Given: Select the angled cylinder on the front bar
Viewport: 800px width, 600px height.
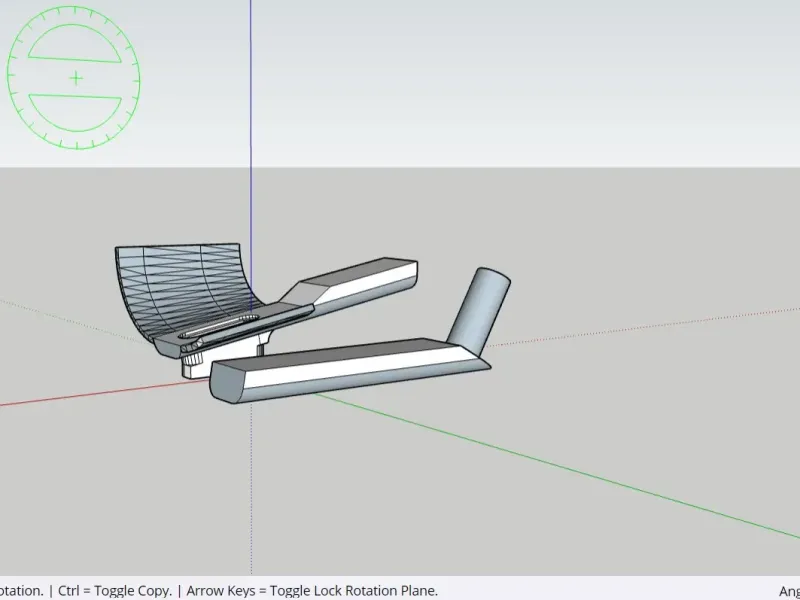Looking at the screenshot, I should [479, 311].
